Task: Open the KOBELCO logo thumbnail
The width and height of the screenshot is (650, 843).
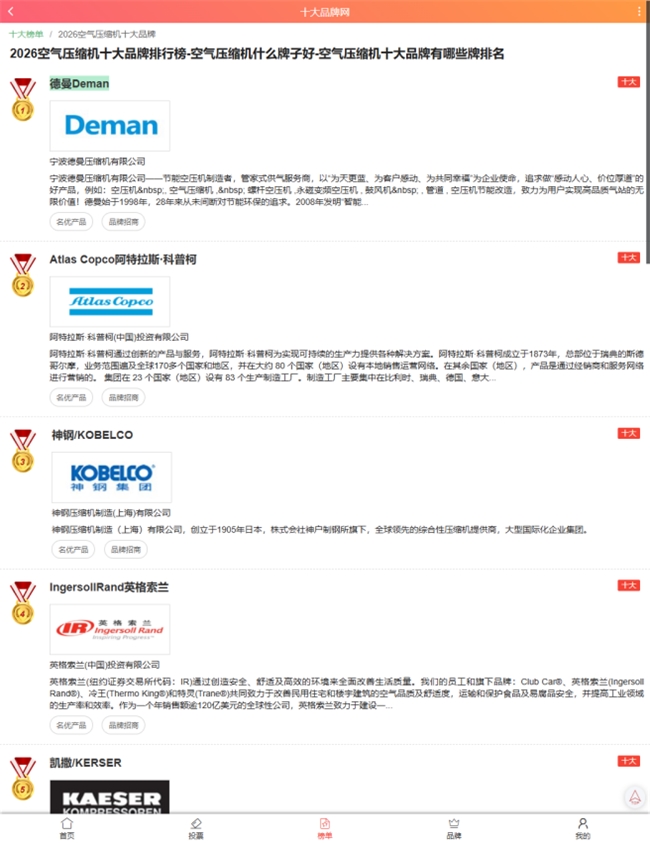Action: [x=112, y=477]
